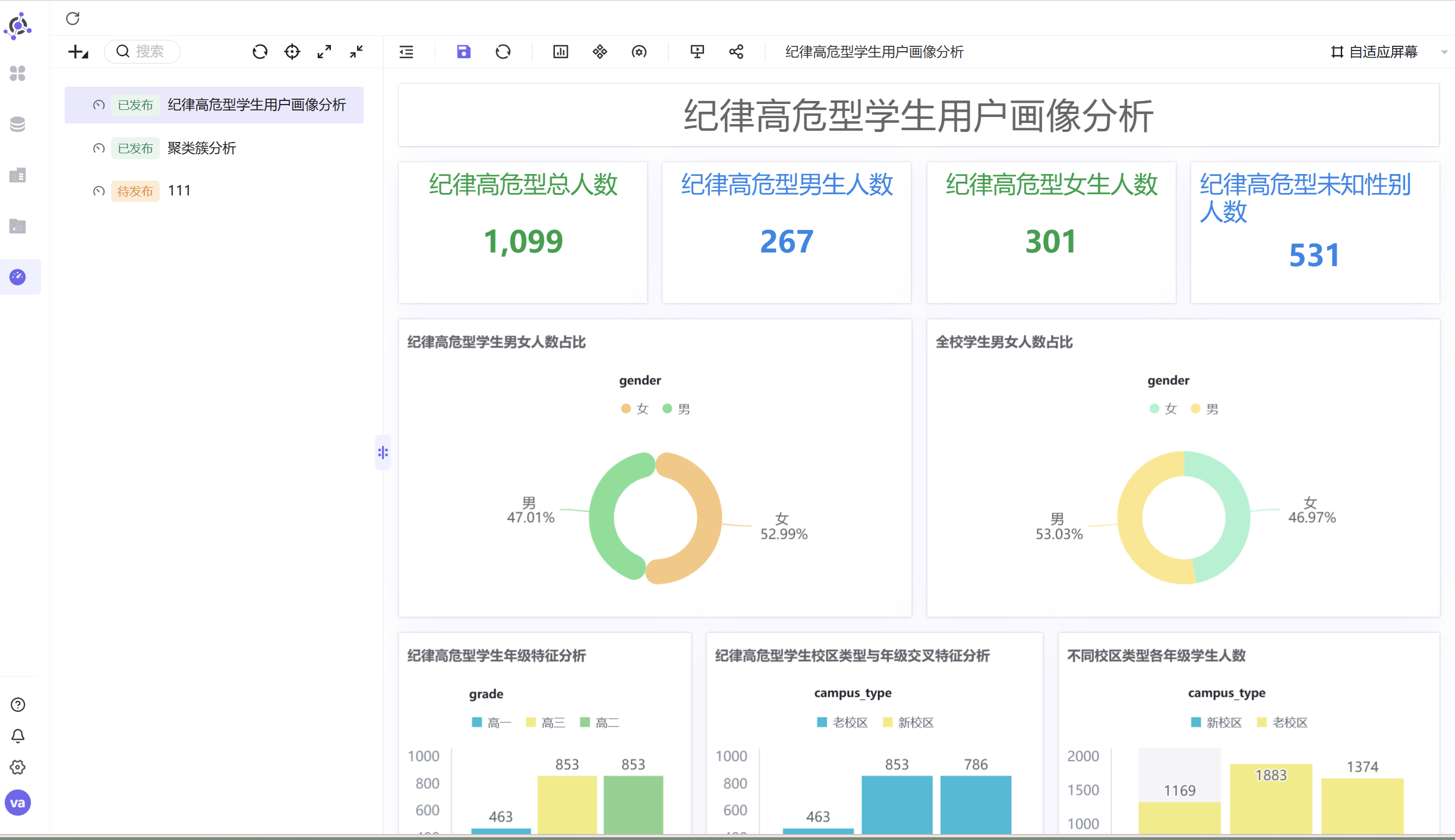The image size is (1455, 840).
Task: Toggle 高一 legend in grade chart
Action: tap(491, 722)
